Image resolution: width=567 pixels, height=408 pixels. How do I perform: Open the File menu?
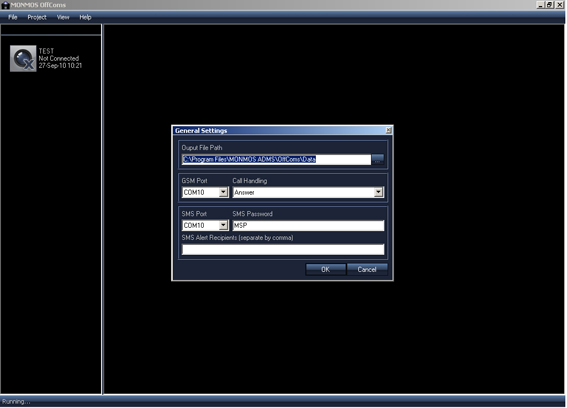(x=13, y=17)
